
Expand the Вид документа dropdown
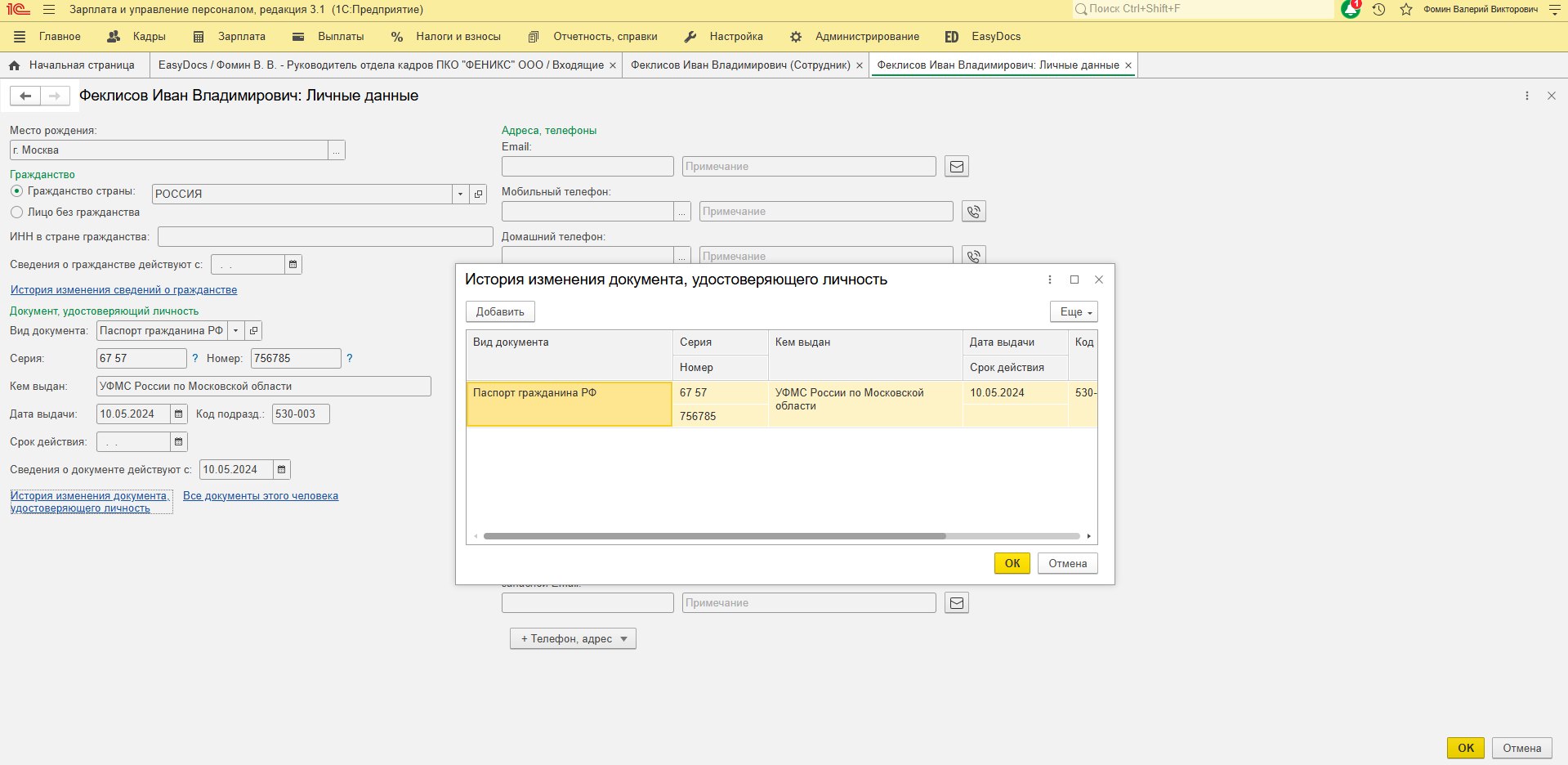pyautogui.click(x=236, y=331)
